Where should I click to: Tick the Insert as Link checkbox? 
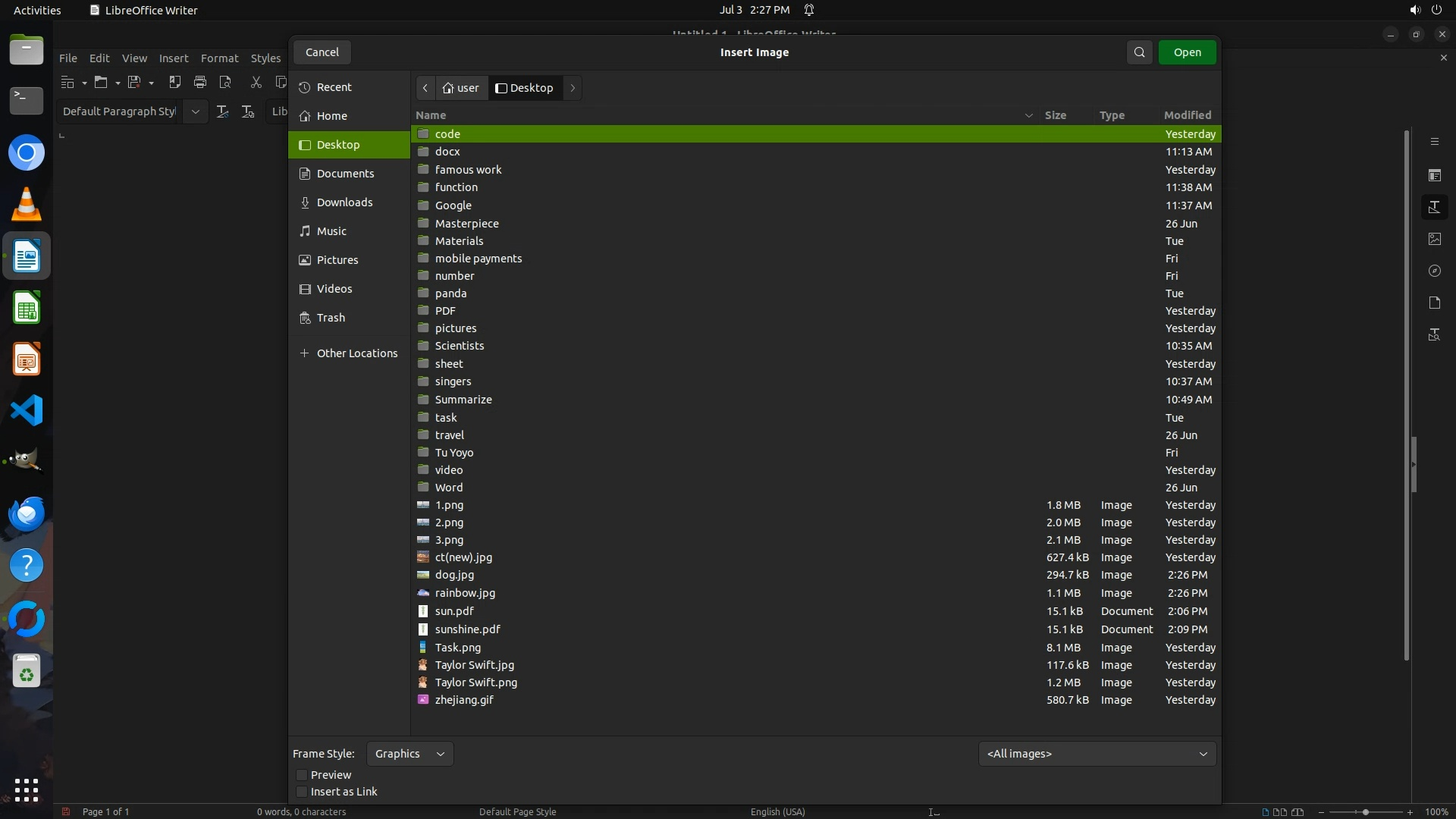302,792
